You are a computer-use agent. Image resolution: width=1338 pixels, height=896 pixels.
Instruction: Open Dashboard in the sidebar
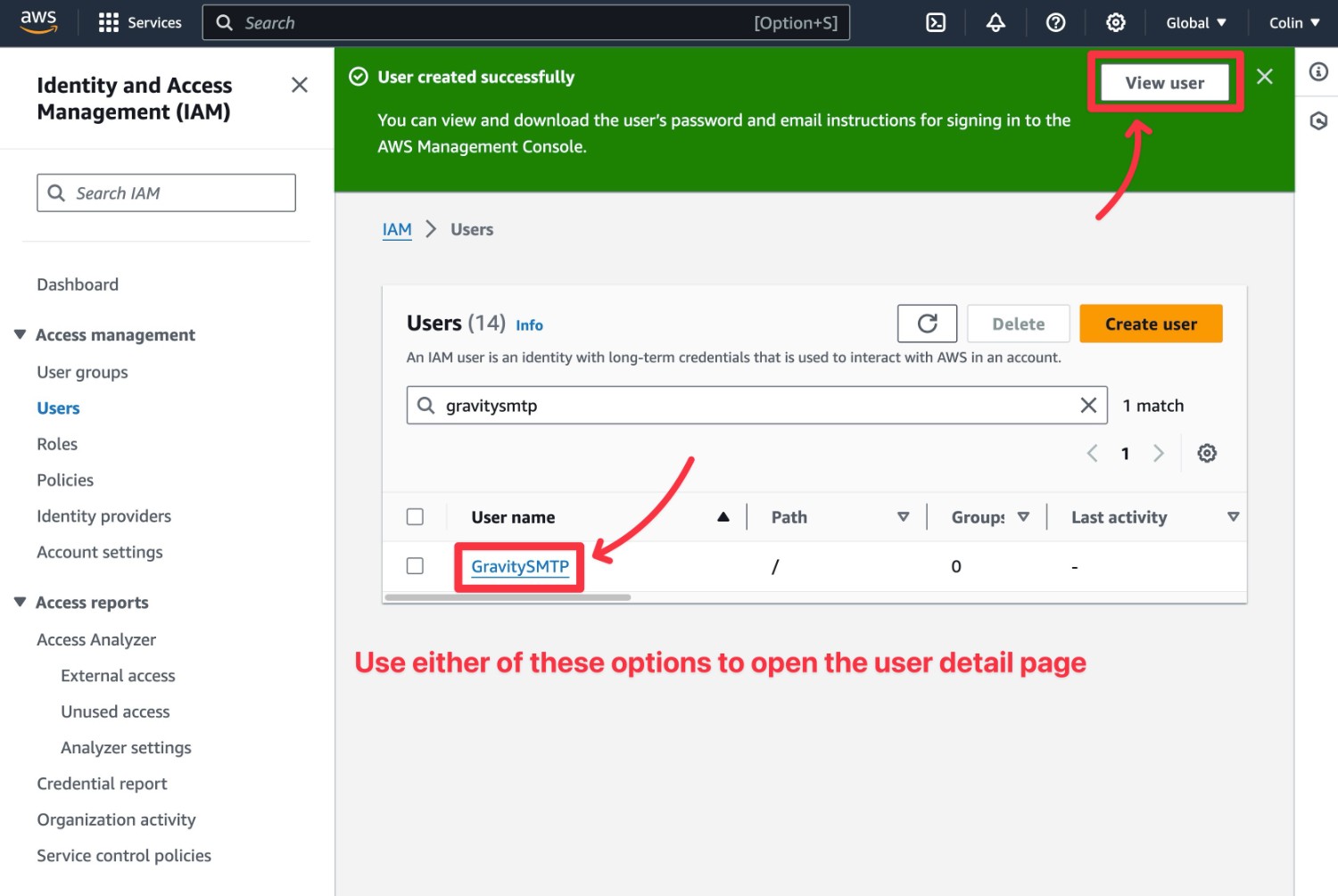(78, 284)
